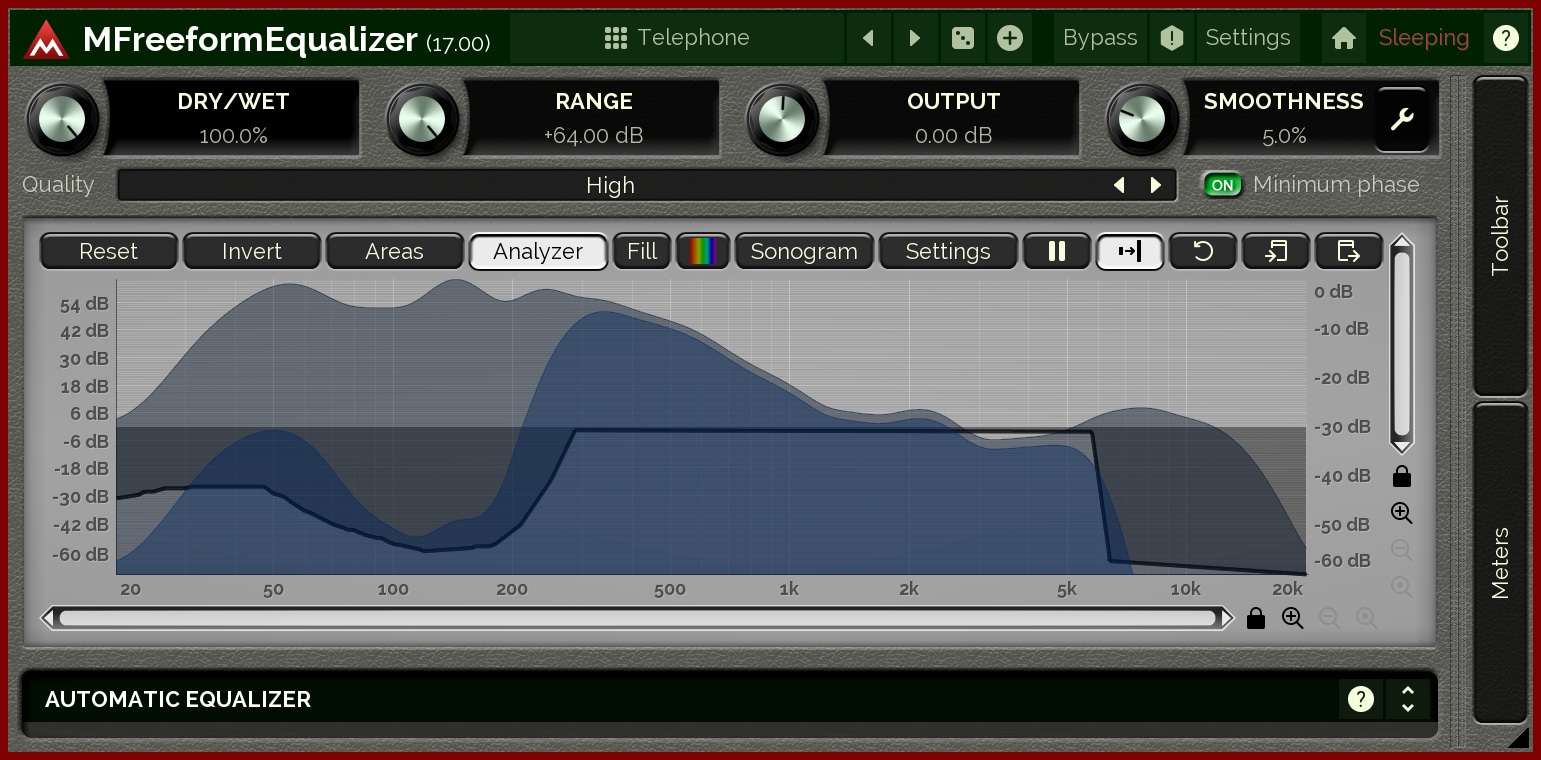Open the smoothness wrench settings icon
1541x760 pixels.
coord(1402,119)
